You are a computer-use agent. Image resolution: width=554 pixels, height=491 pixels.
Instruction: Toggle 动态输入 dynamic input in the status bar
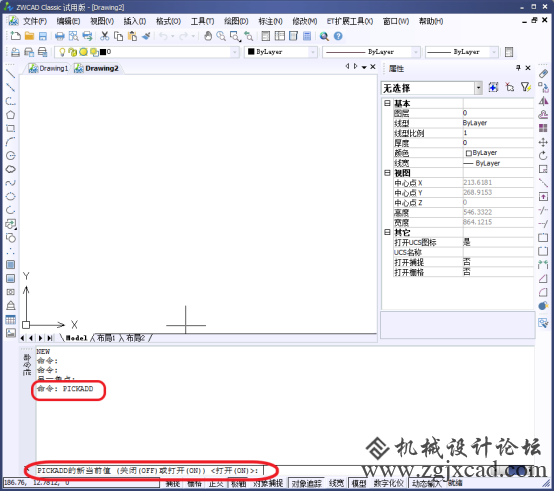tap(426, 483)
